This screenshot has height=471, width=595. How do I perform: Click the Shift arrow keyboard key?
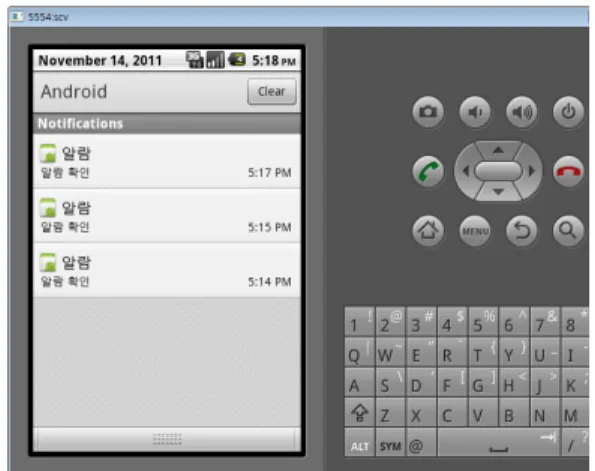[359, 413]
